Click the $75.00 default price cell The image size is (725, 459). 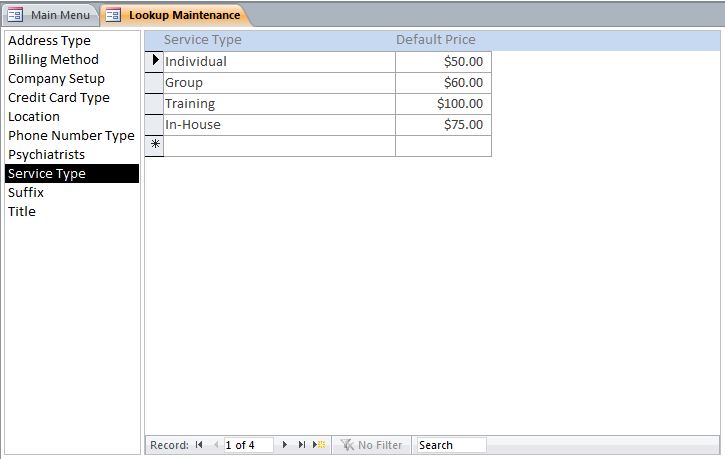pyautogui.click(x=443, y=125)
